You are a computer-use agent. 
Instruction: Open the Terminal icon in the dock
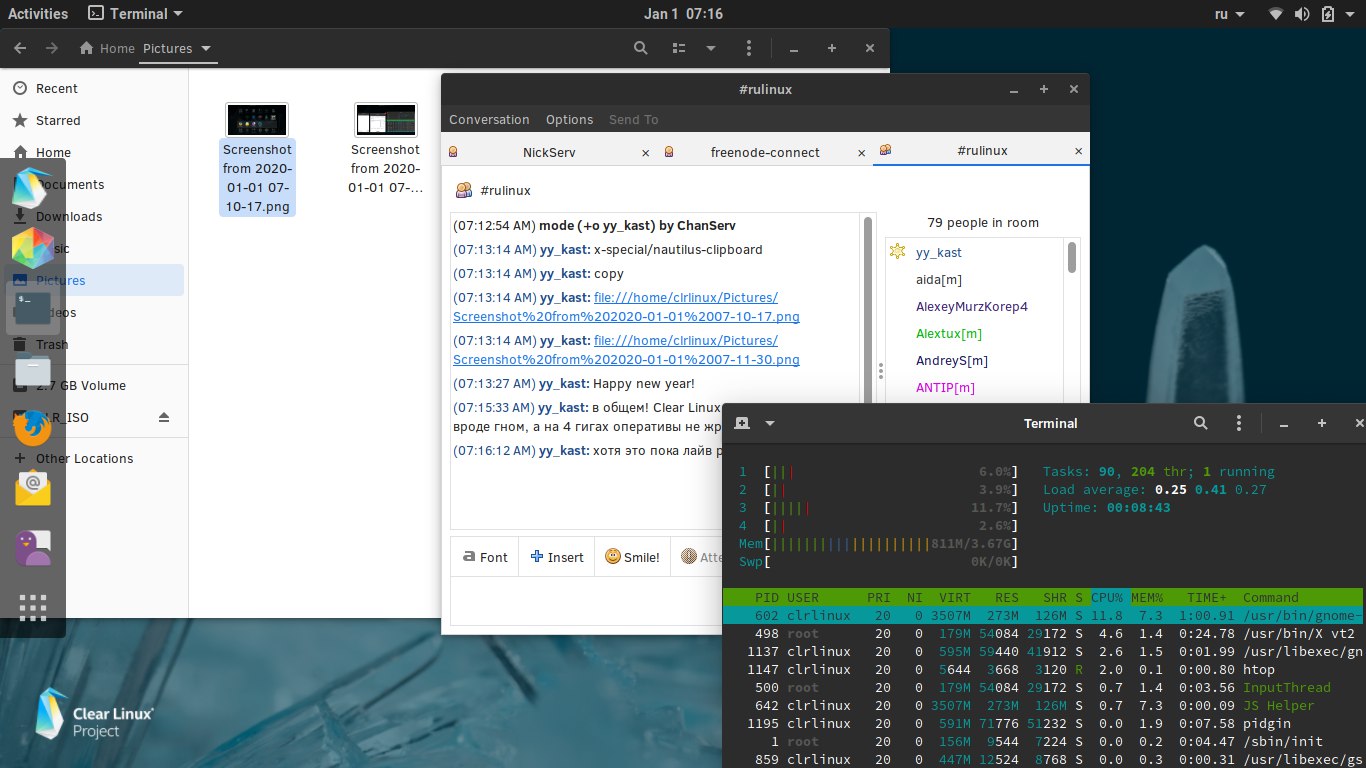tap(32, 308)
